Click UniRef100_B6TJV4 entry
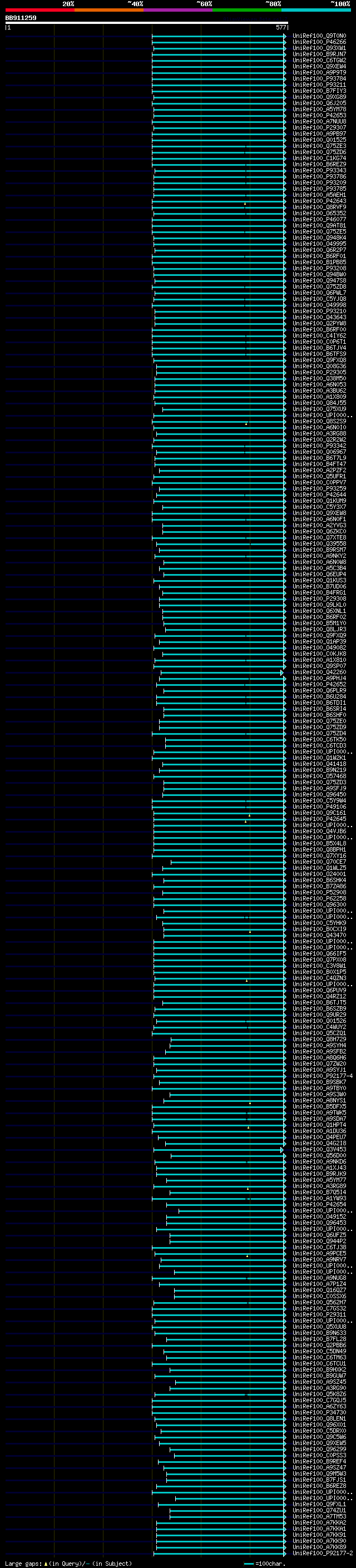356x1568 pixels. point(319,348)
